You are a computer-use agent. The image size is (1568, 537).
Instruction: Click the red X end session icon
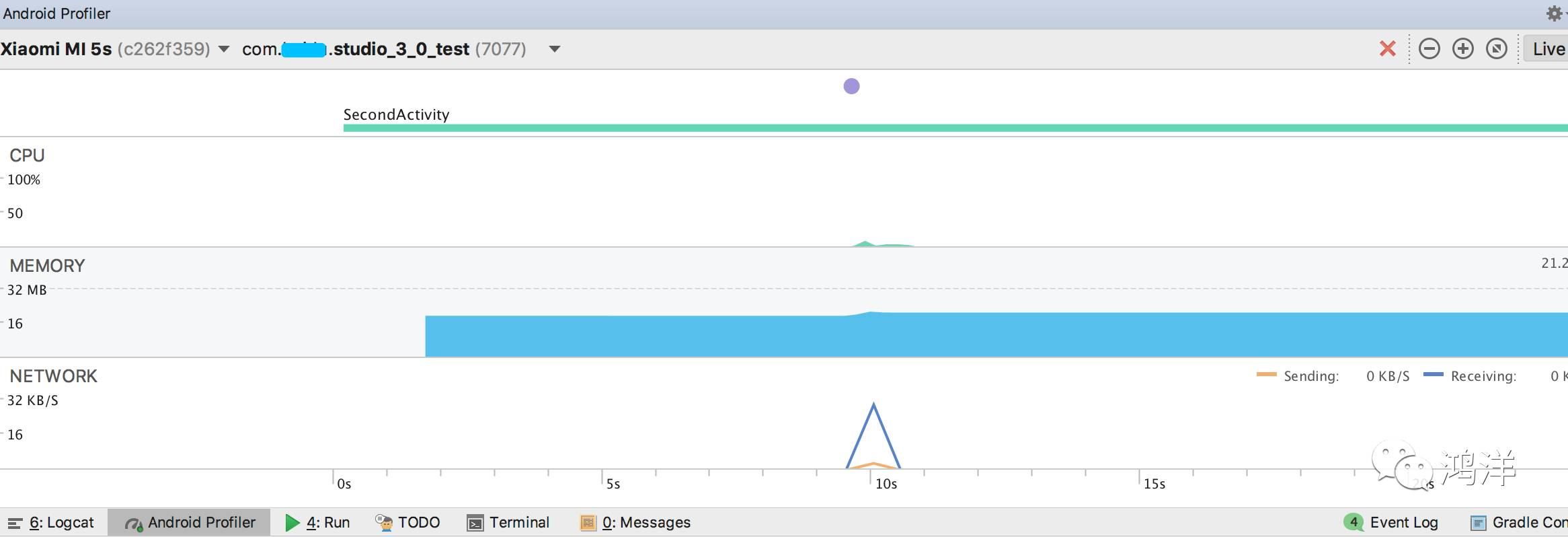pos(1387,48)
